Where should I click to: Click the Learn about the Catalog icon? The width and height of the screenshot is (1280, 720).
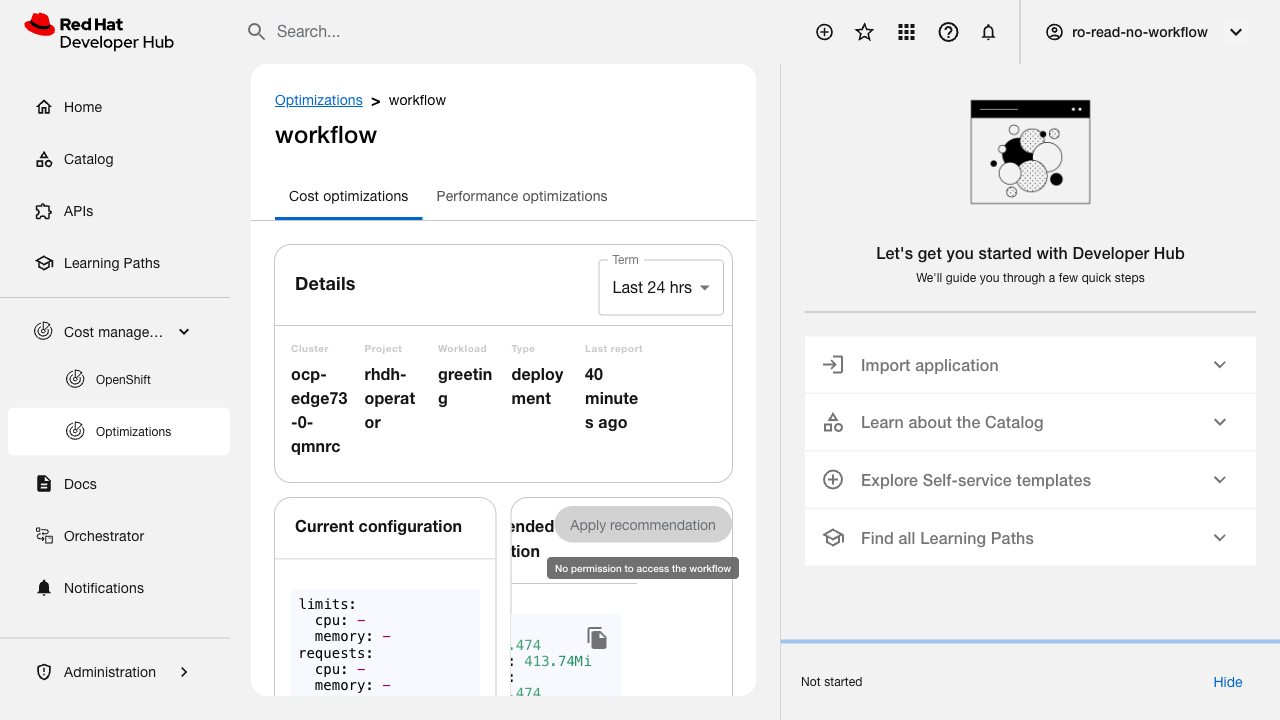[x=833, y=422]
